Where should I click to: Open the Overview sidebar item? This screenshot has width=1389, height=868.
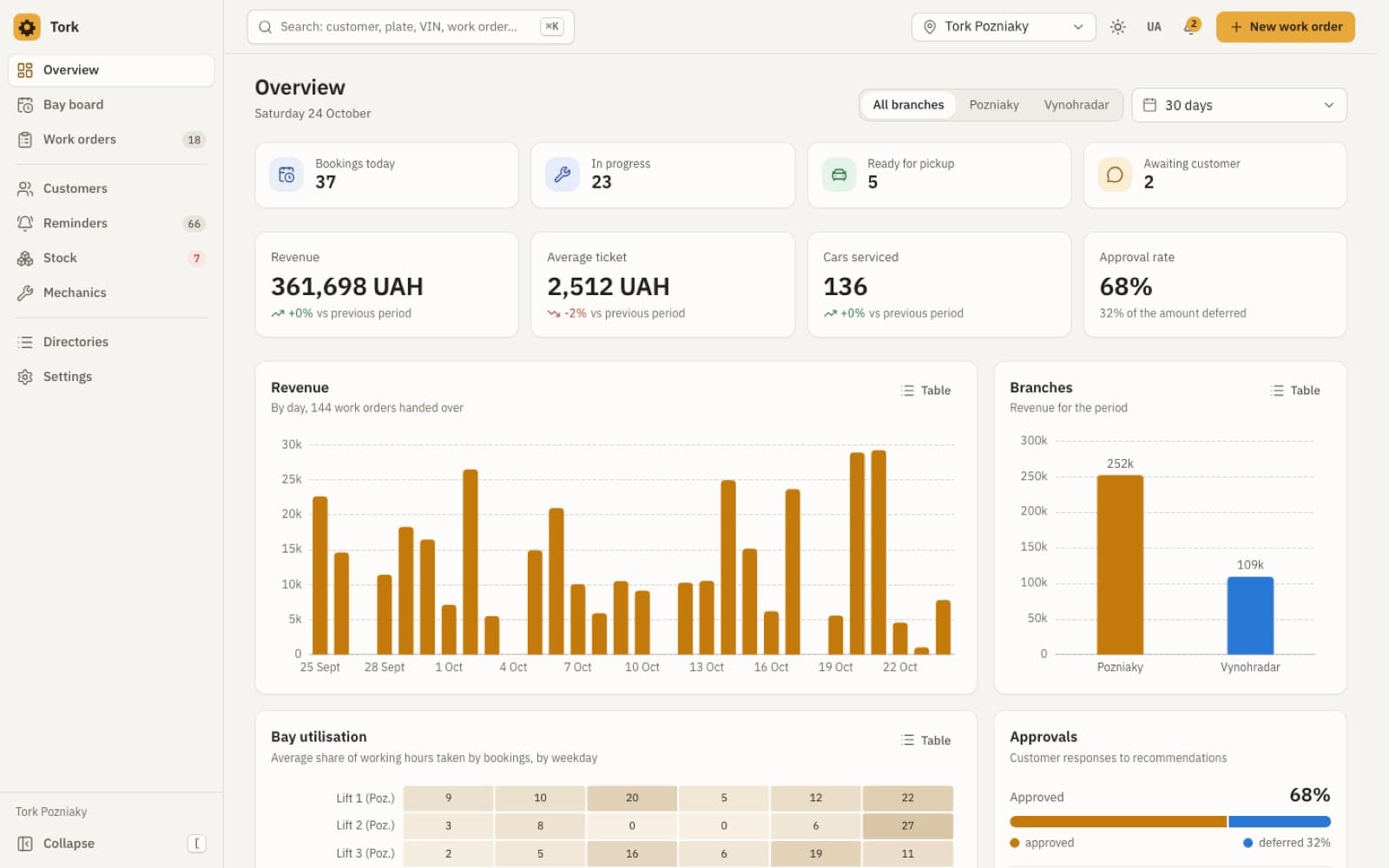click(x=111, y=70)
